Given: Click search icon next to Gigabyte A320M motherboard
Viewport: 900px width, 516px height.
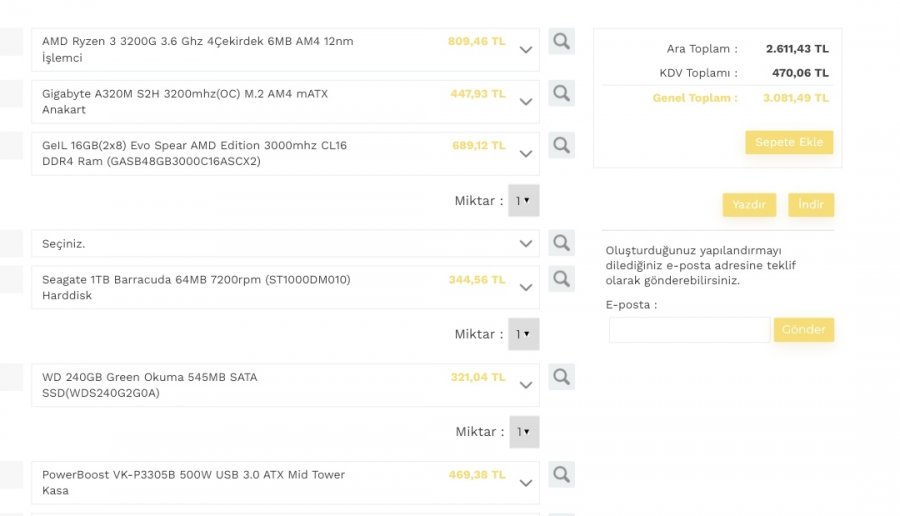Looking at the screenshot, I should (x=561, y=94).
